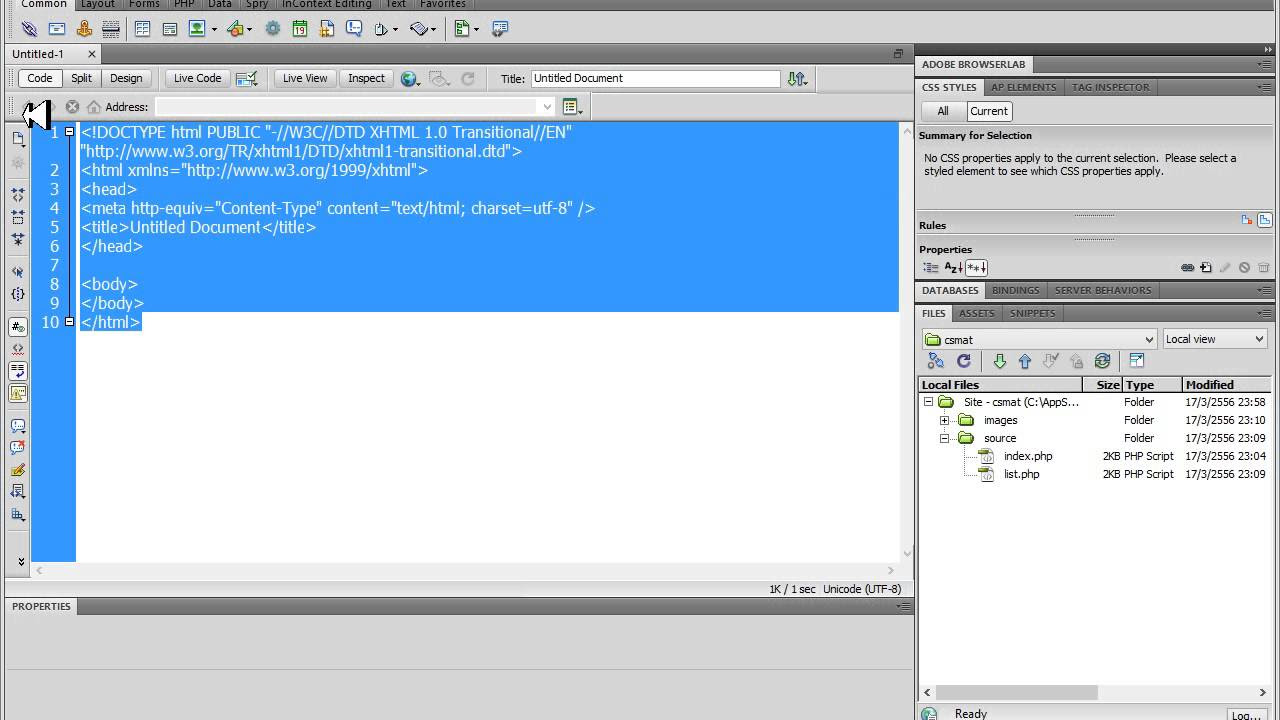Insert a Comment icon

354,29
